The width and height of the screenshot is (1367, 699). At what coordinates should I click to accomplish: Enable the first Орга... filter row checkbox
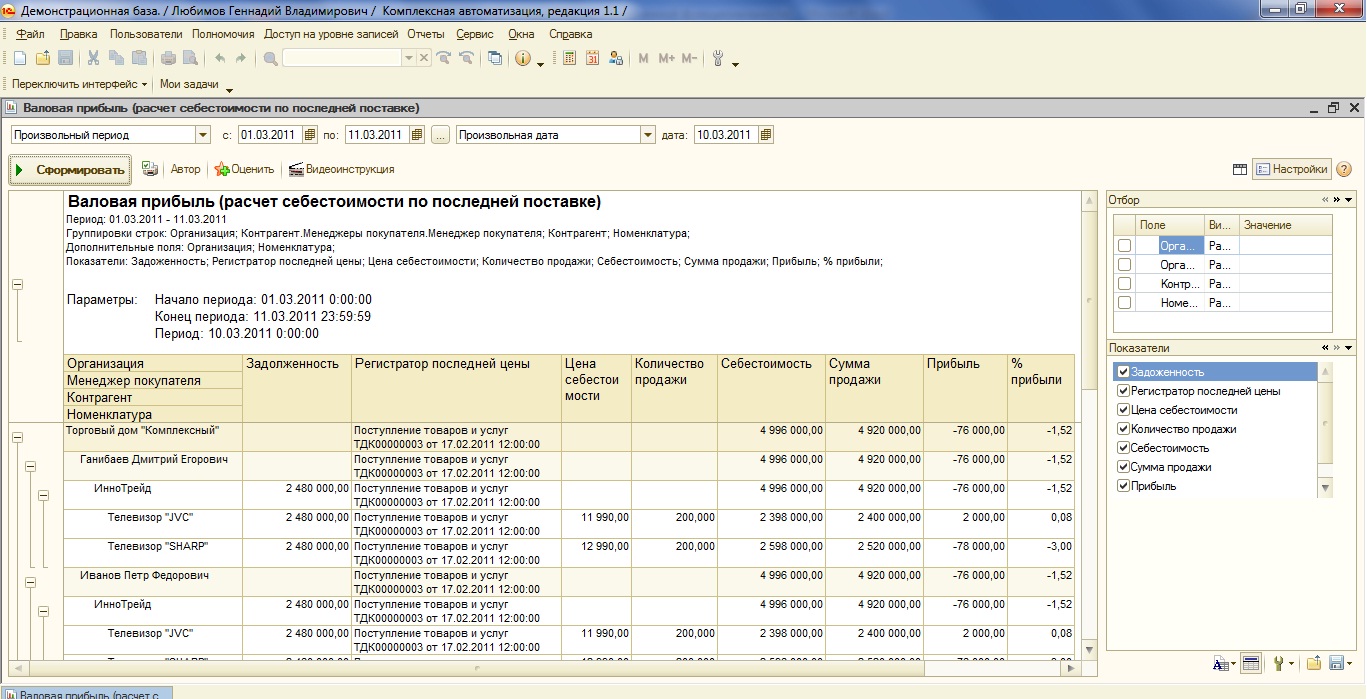(x=1125, y=245)
